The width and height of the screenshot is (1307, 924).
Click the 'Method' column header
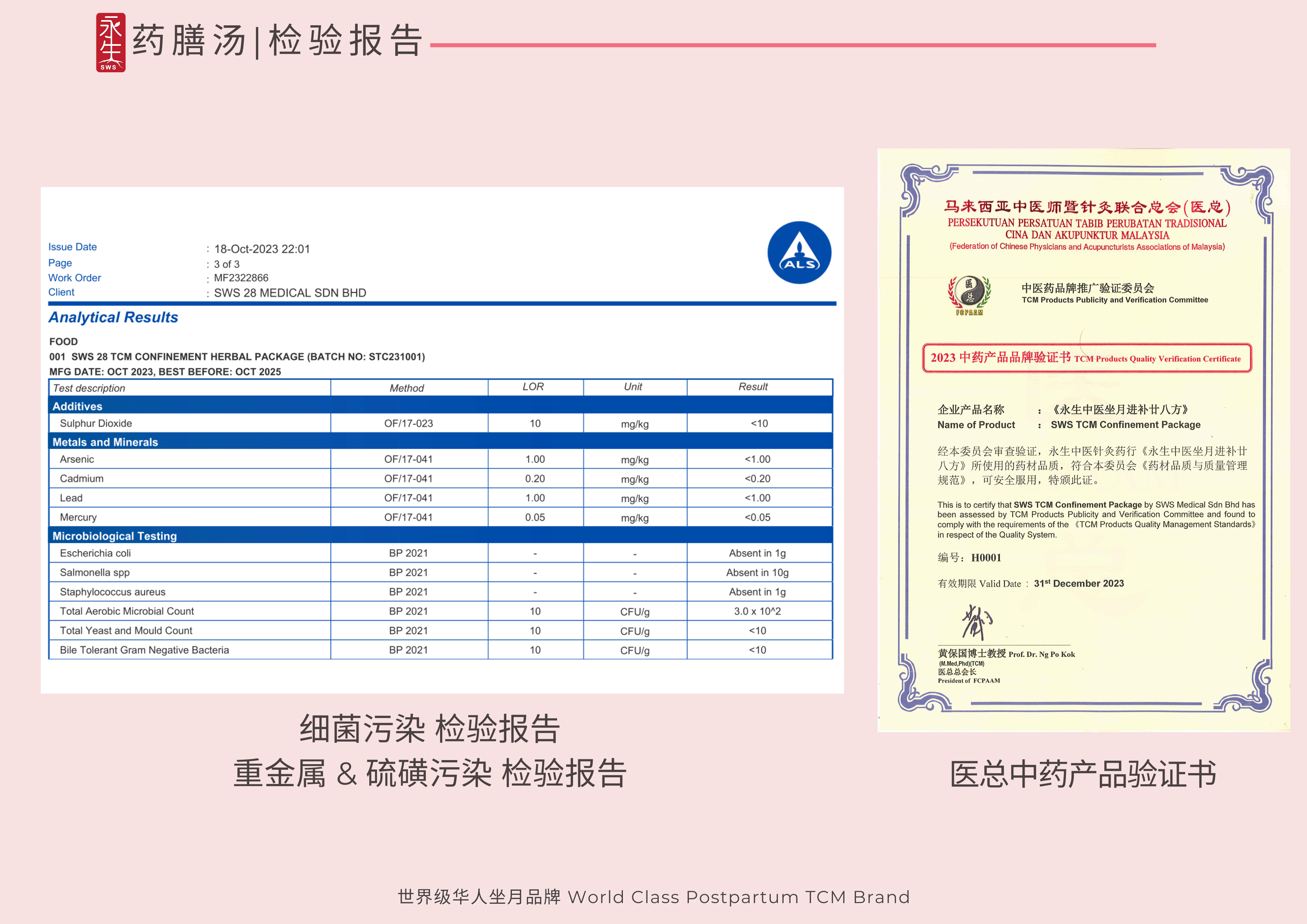tap(406, 388)
